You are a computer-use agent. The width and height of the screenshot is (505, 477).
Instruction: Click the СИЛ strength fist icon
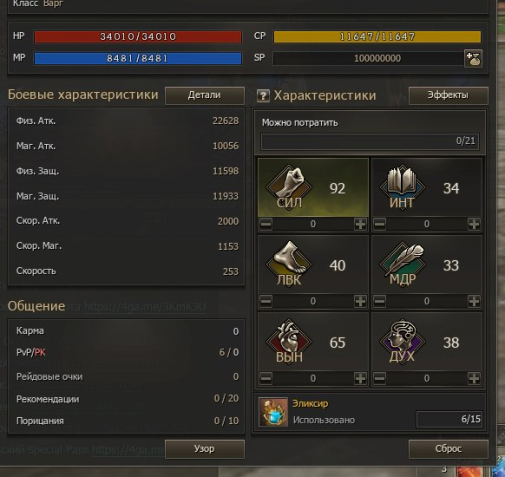click(x=289, y=186)
